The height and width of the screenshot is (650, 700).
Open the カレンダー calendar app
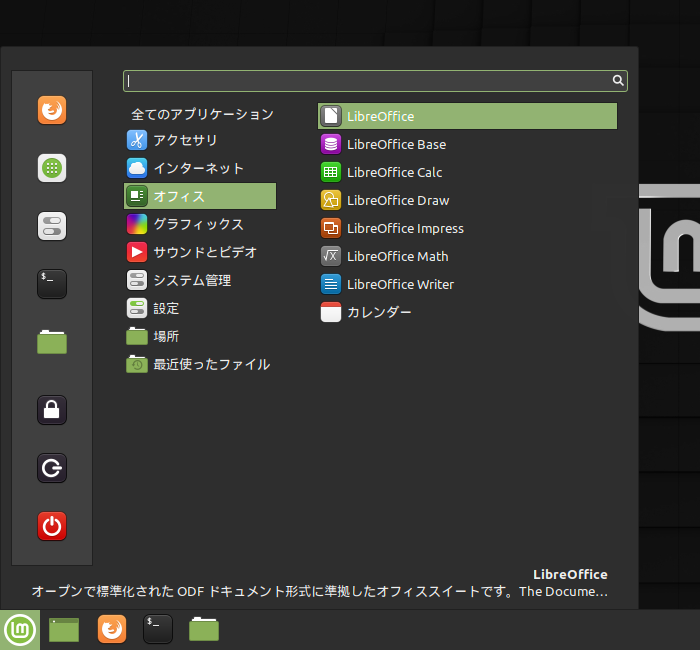467,312
